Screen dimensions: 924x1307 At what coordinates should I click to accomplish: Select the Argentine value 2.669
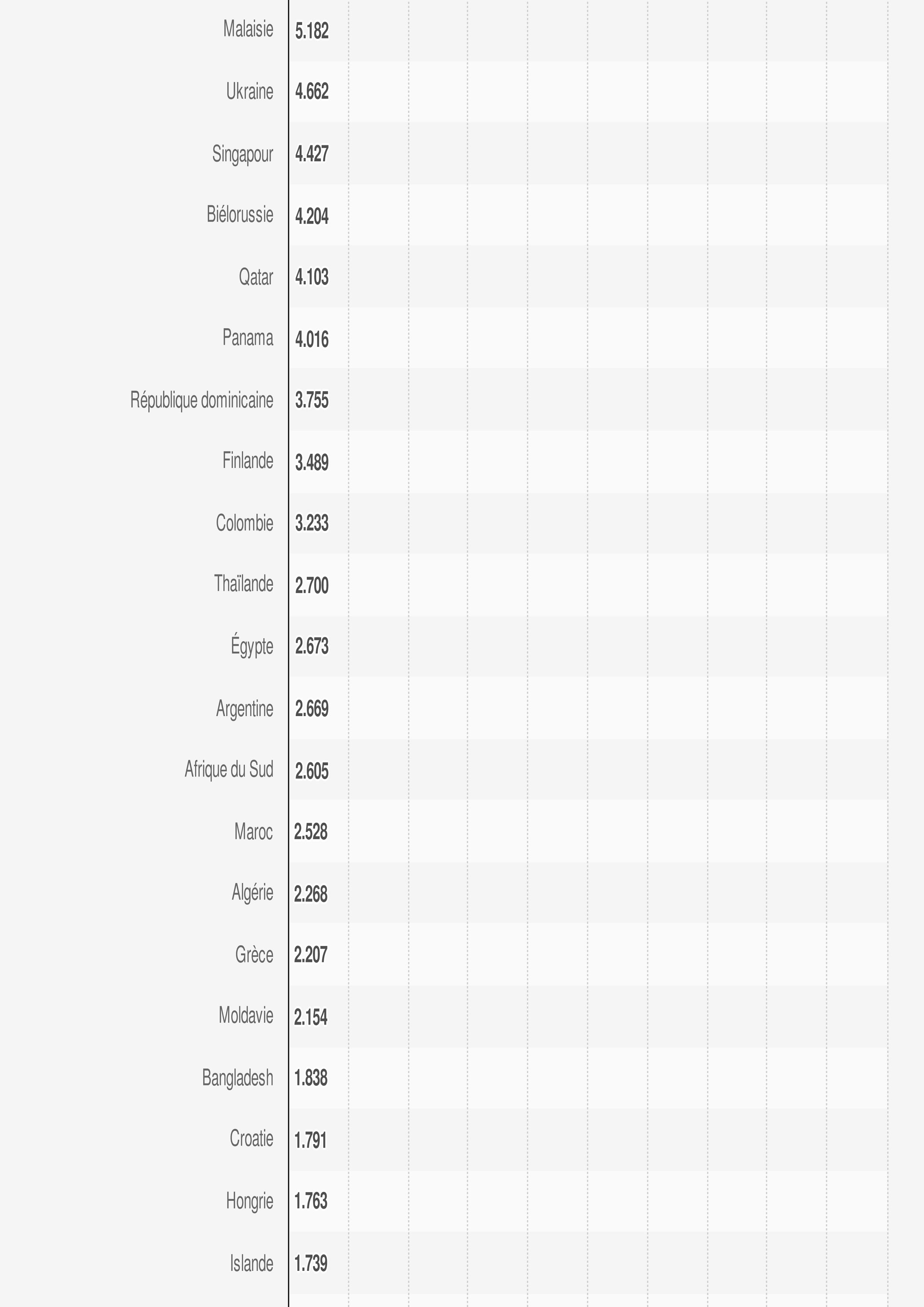[x=311, y=709]
